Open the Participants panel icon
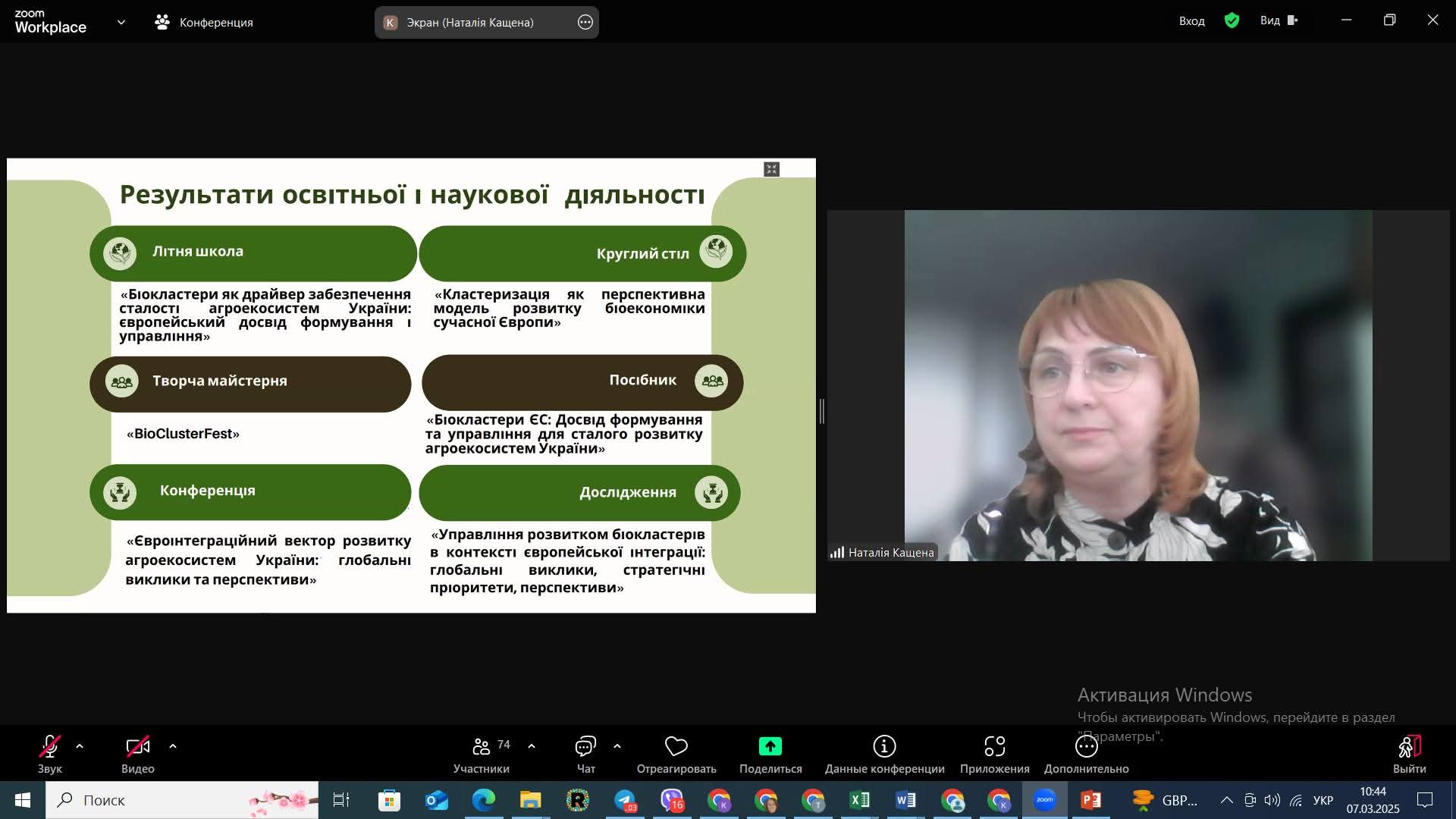The height and width of the screenshot is (819, 1456). coord(482,747)
